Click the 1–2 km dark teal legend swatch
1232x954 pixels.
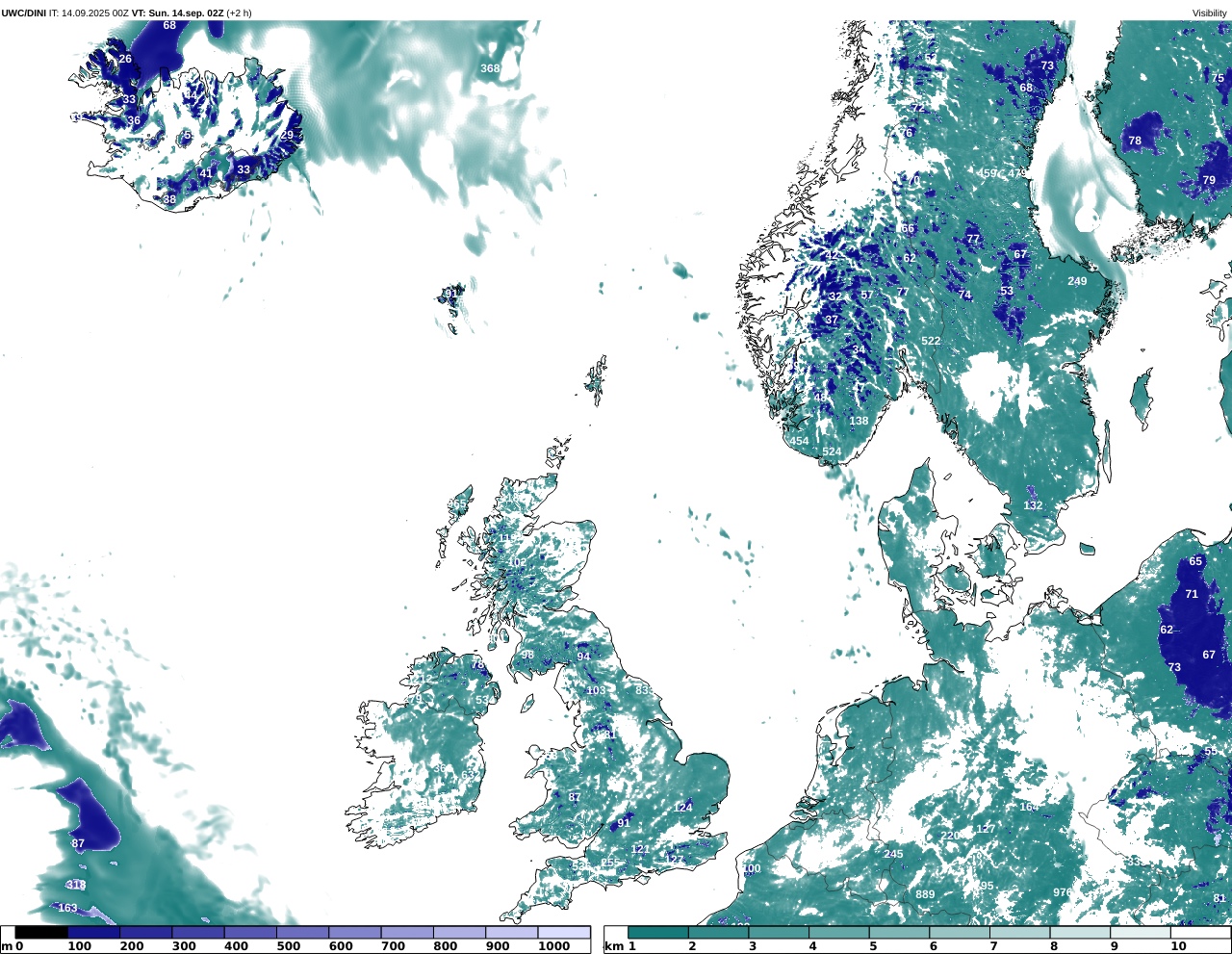(658, 933)
